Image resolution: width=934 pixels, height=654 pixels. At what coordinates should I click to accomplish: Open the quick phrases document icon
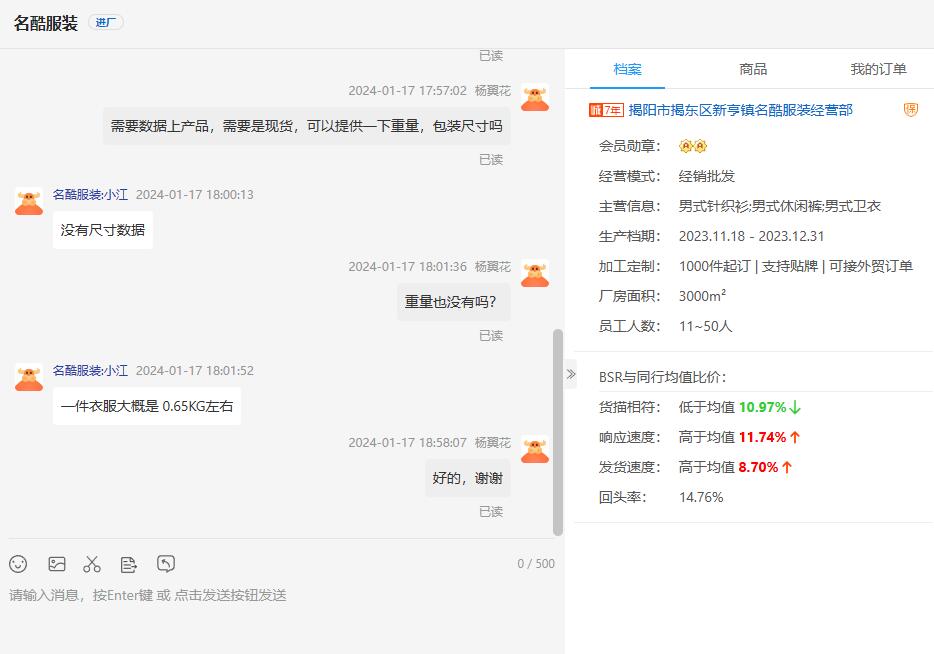(x=129, y=564)
